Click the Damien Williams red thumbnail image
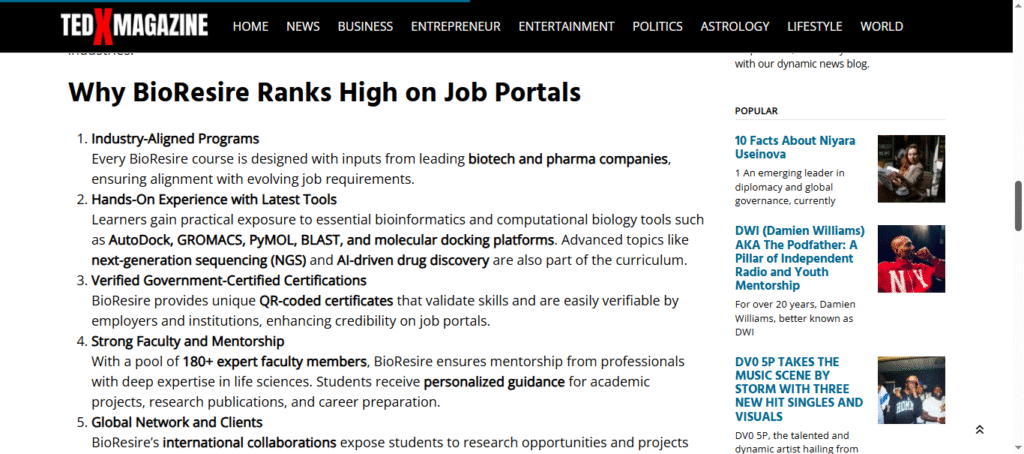Viewport: 1024px width, 454px height. point(911,259)
